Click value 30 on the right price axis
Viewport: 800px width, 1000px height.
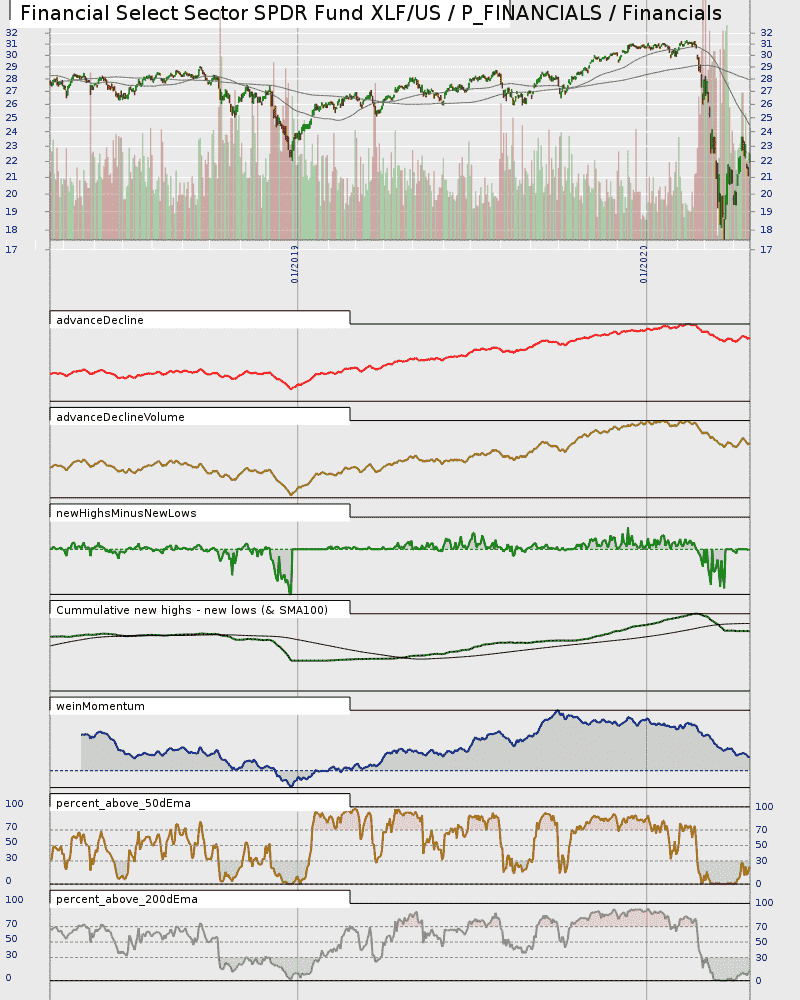(766, 55)
